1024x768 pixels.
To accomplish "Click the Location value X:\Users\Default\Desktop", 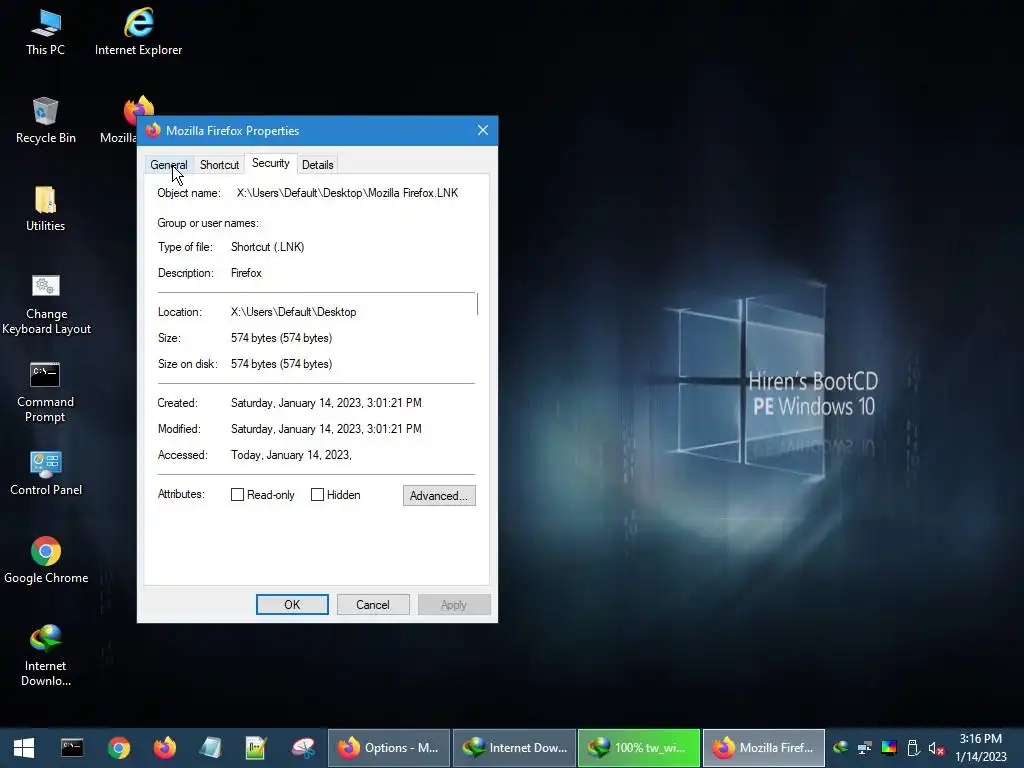I will click(293, 312).
